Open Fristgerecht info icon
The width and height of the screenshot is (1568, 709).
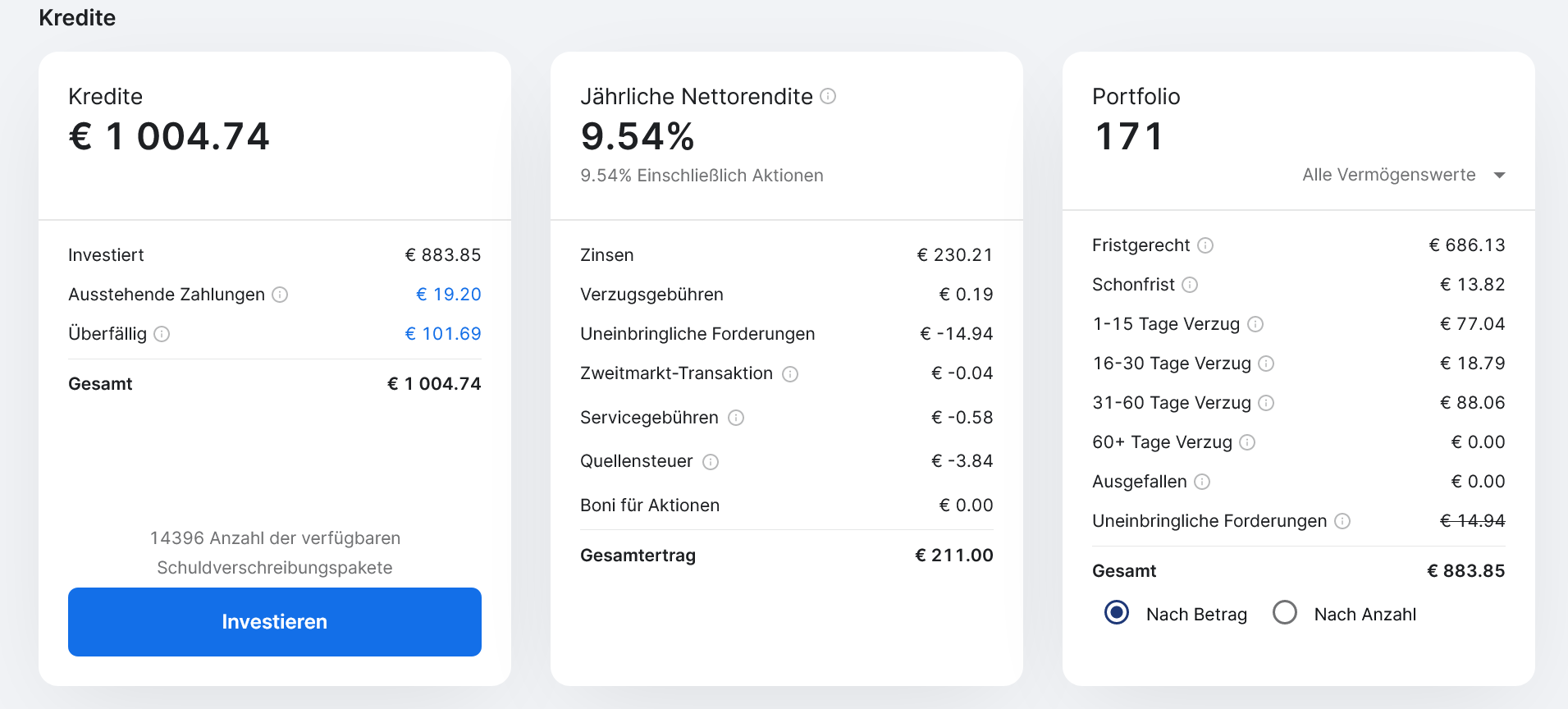pyautogui.click(x=1205, y=245)
